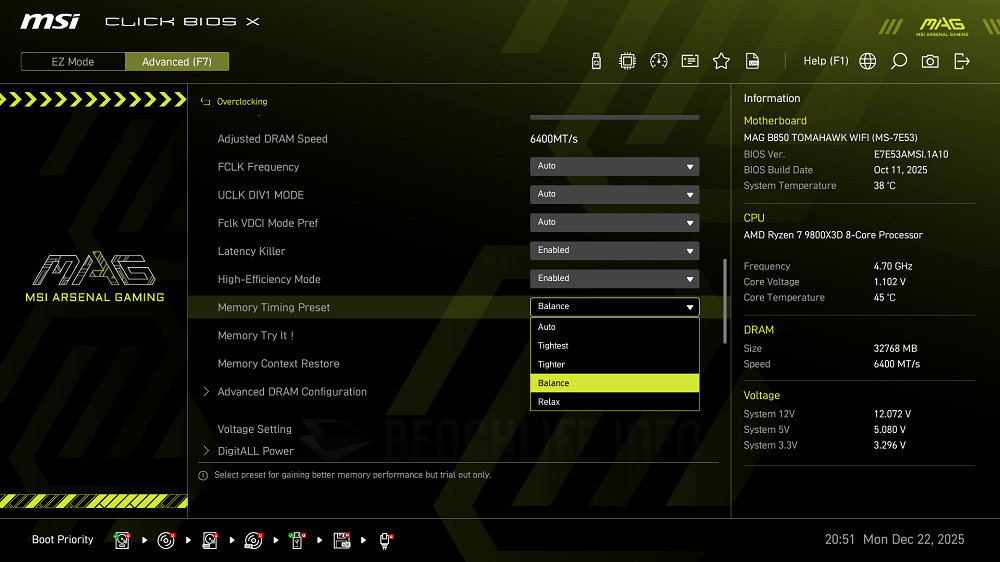
Task: Select the Tightest timing preset option
Action: click(614, 346)
